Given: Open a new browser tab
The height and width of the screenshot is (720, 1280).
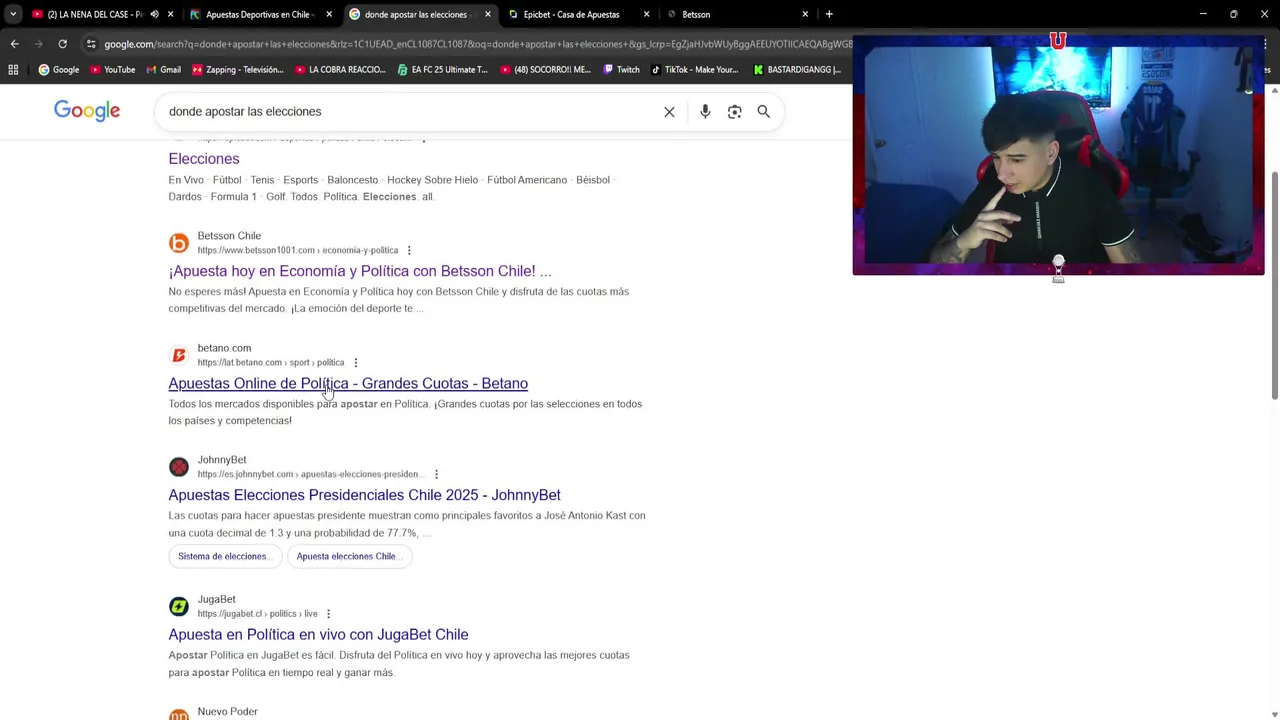Looking at the screenshot, I should tap(829, 14).
